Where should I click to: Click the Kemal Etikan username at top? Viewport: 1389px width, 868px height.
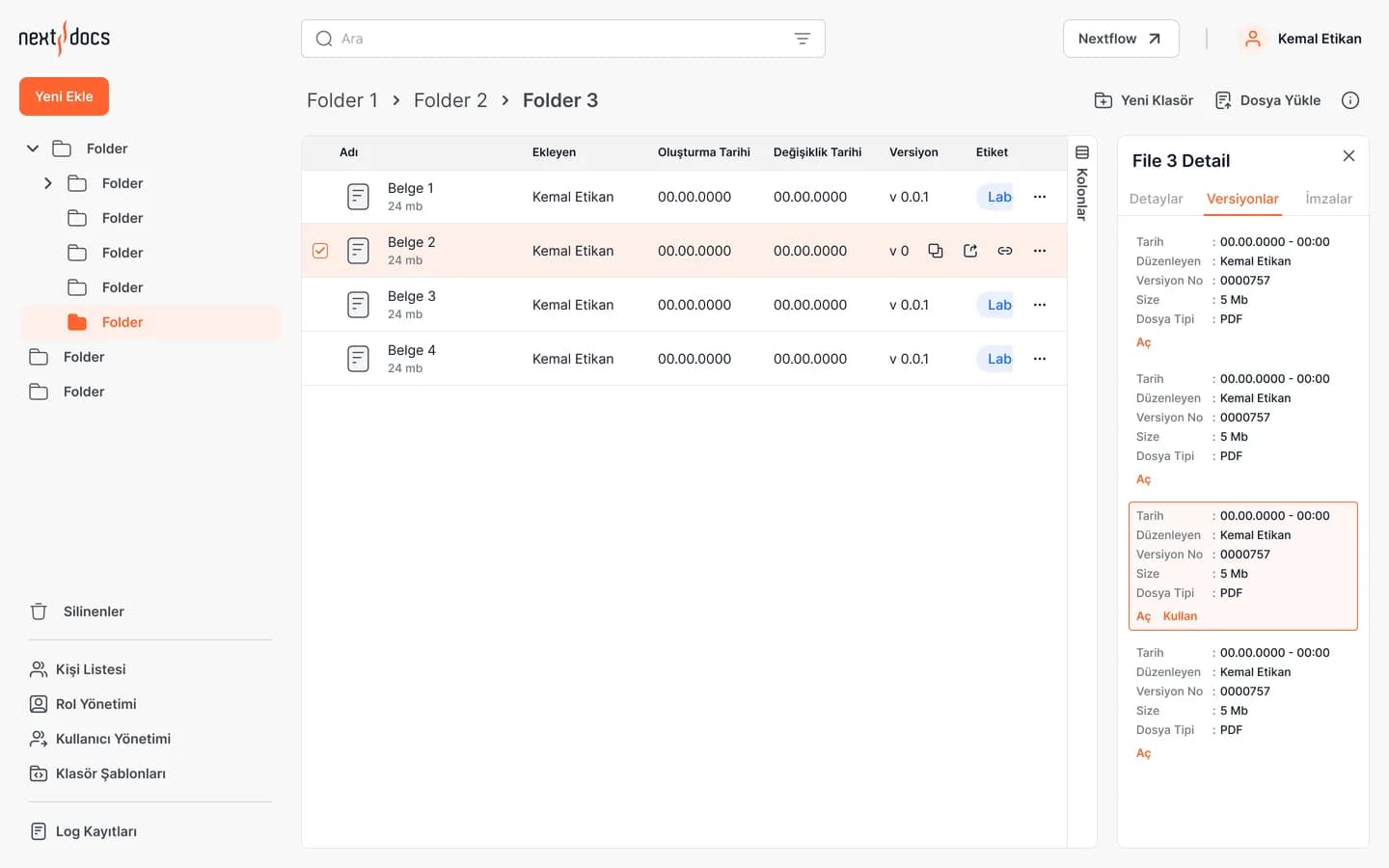coord(1320,39)
